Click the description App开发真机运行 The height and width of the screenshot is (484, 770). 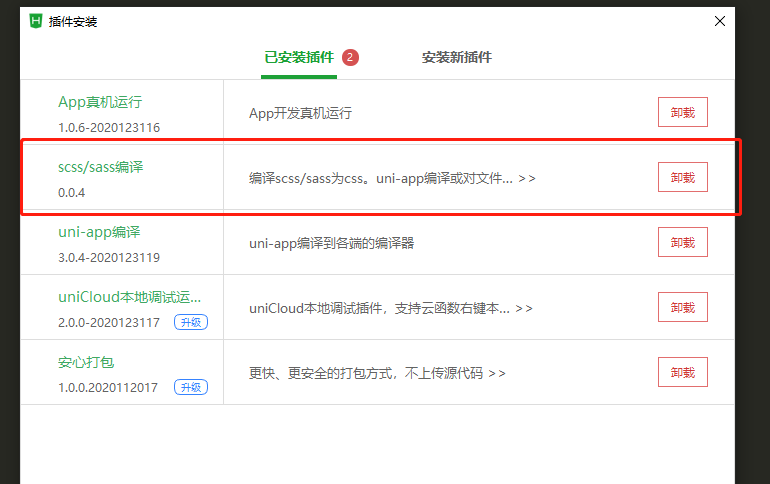(x=301, y=113)
